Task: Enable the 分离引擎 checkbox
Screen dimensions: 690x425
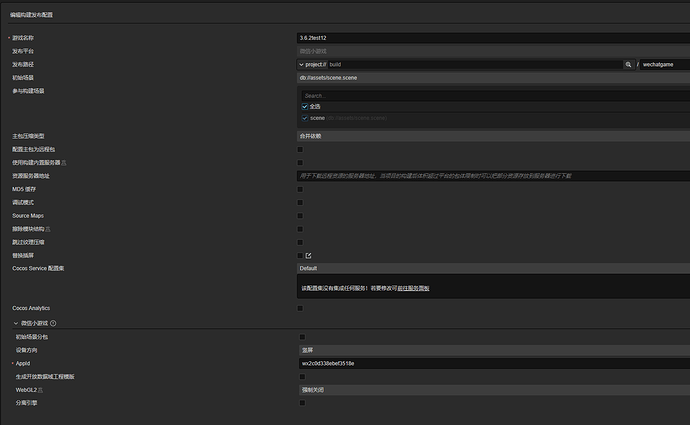Action: coord(302,403)
